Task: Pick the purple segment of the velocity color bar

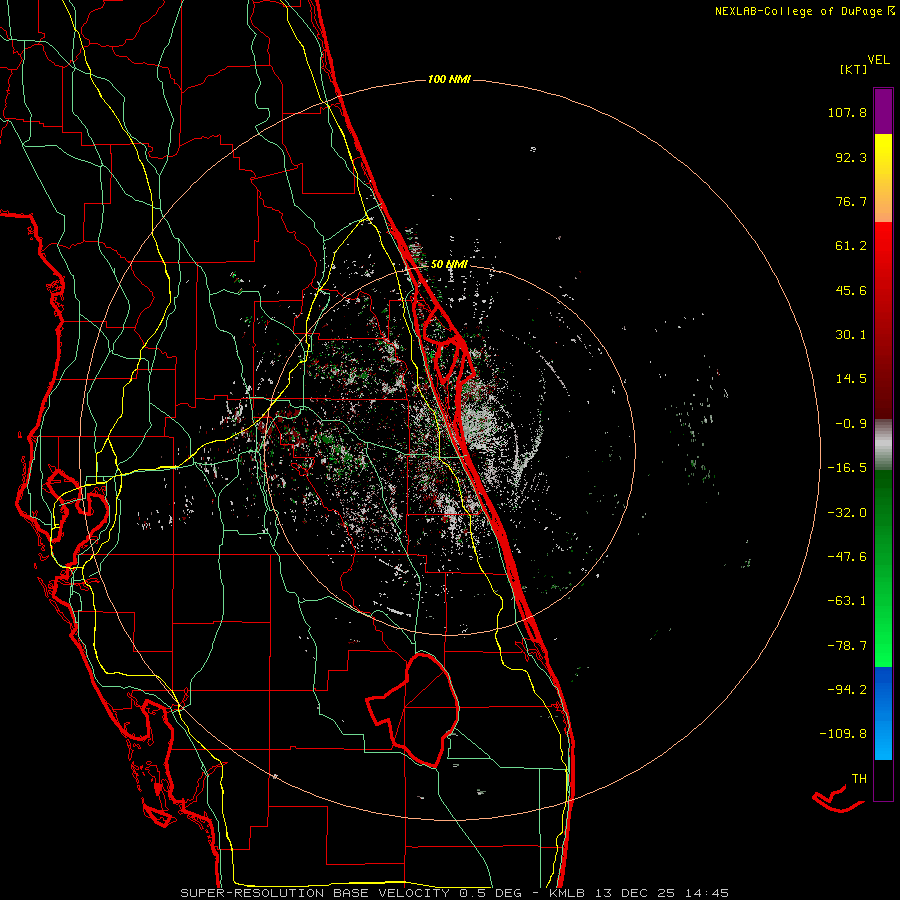Action: (883, 111)
